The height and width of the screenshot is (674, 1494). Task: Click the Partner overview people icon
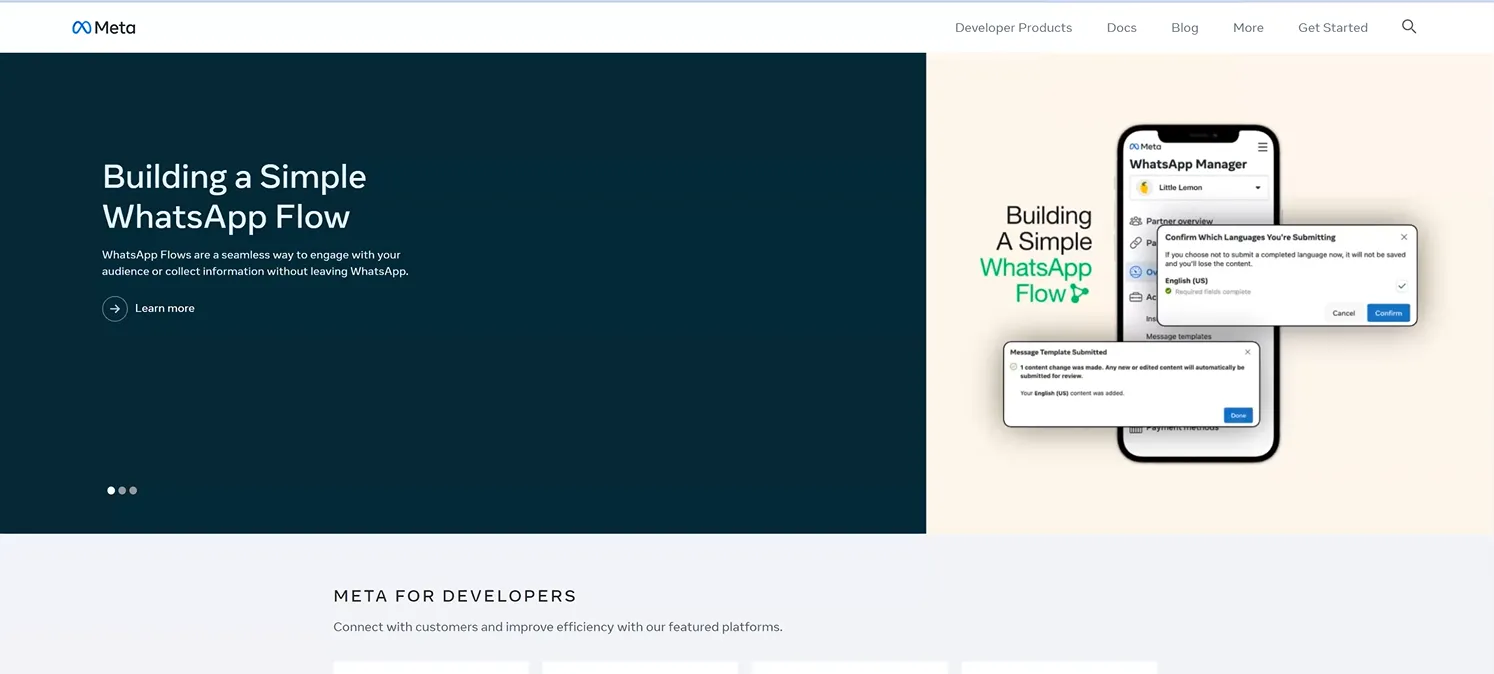[1136, 221]
